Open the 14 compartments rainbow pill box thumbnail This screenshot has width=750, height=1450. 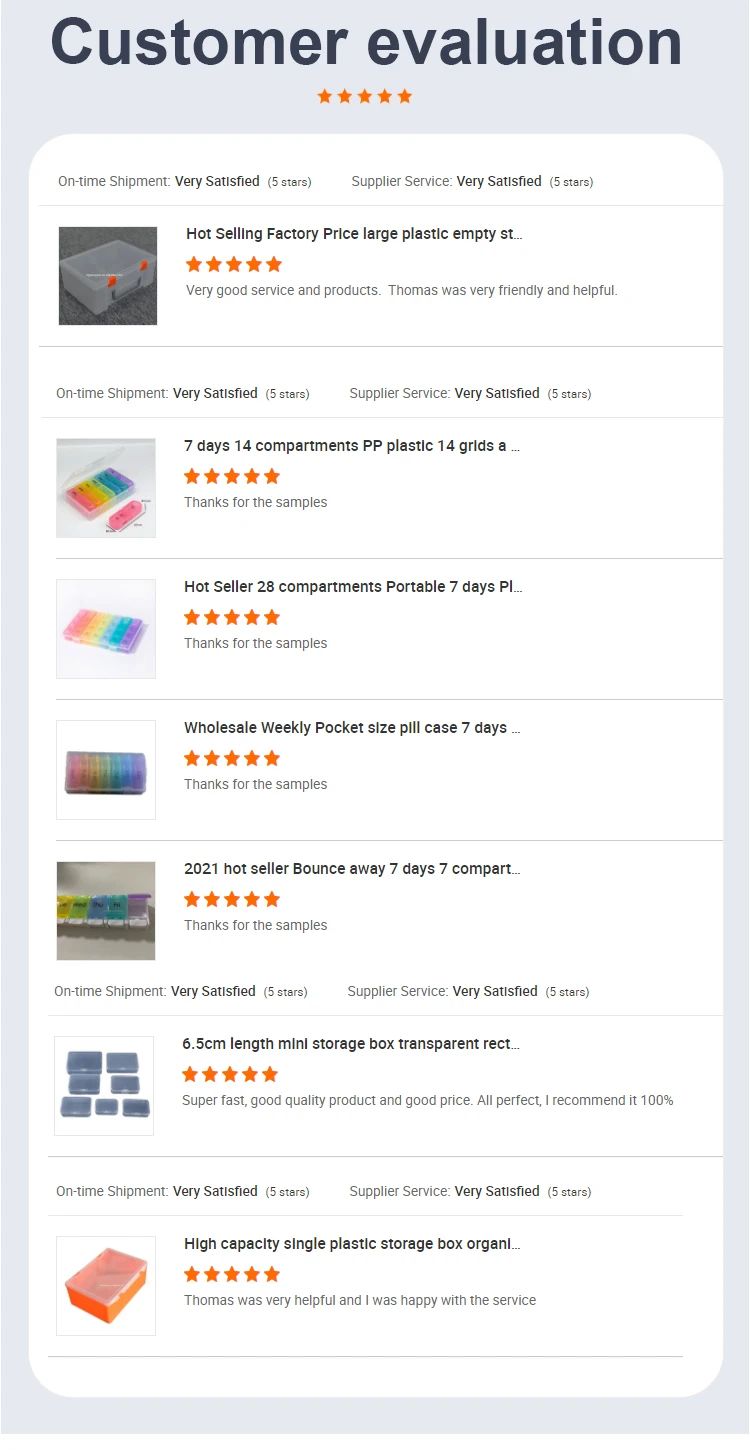tap(106, 488)
